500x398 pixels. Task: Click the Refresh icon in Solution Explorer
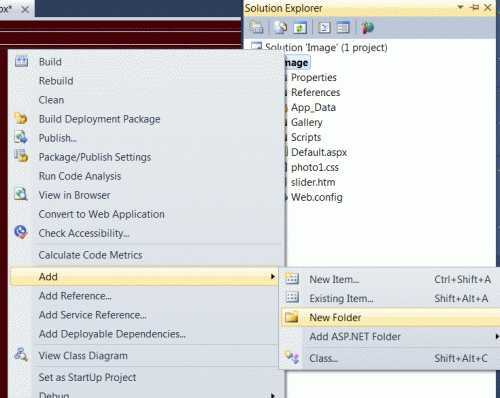click(x=300, y=27)
